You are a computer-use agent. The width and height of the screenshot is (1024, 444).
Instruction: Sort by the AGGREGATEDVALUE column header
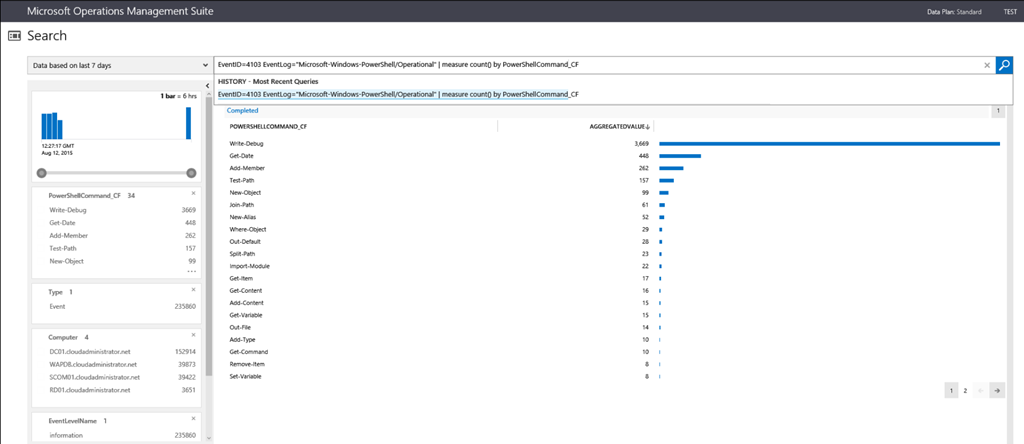619,127
